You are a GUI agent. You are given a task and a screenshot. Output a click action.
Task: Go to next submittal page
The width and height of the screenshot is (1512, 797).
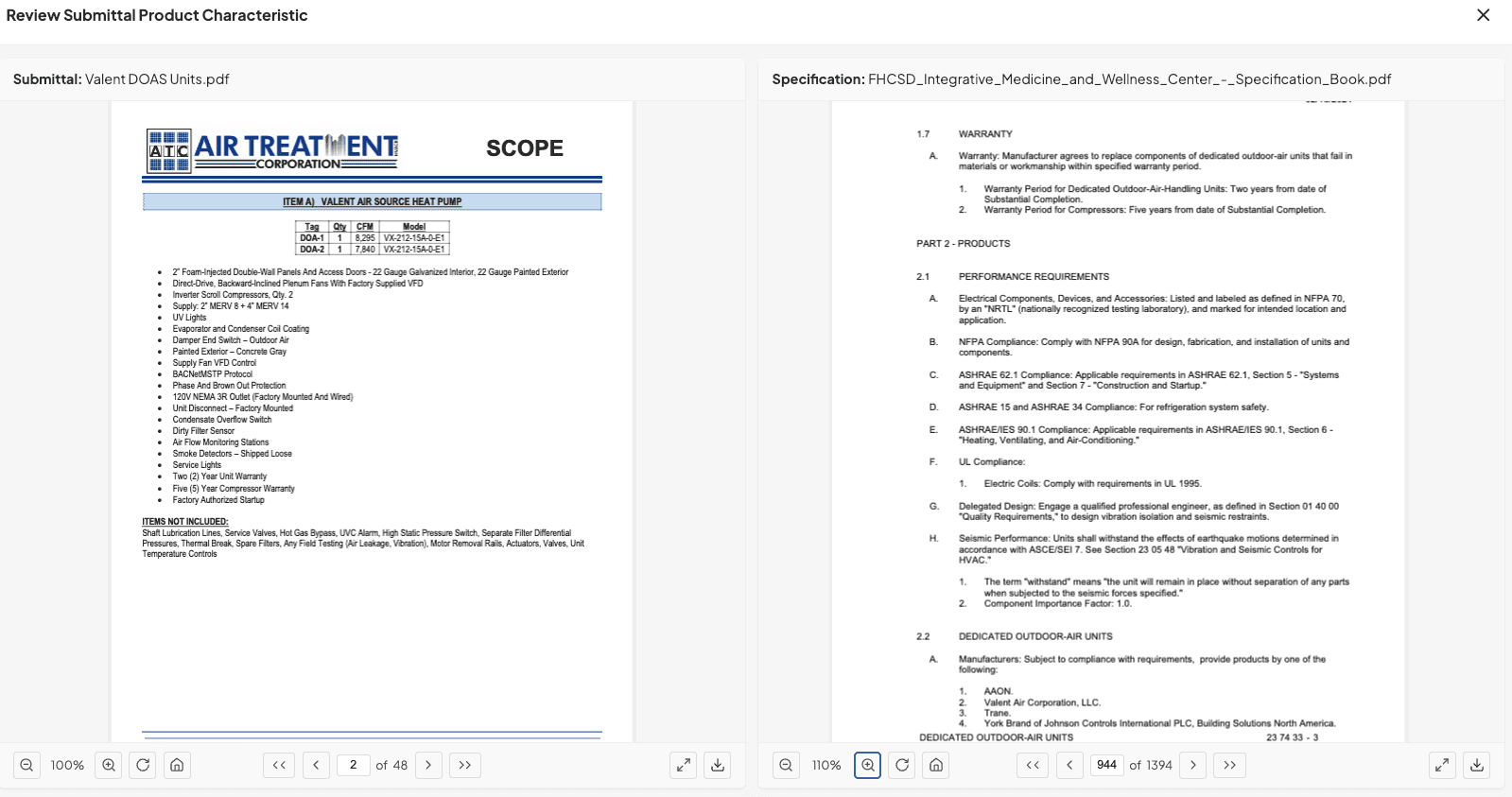coord(428,765)
